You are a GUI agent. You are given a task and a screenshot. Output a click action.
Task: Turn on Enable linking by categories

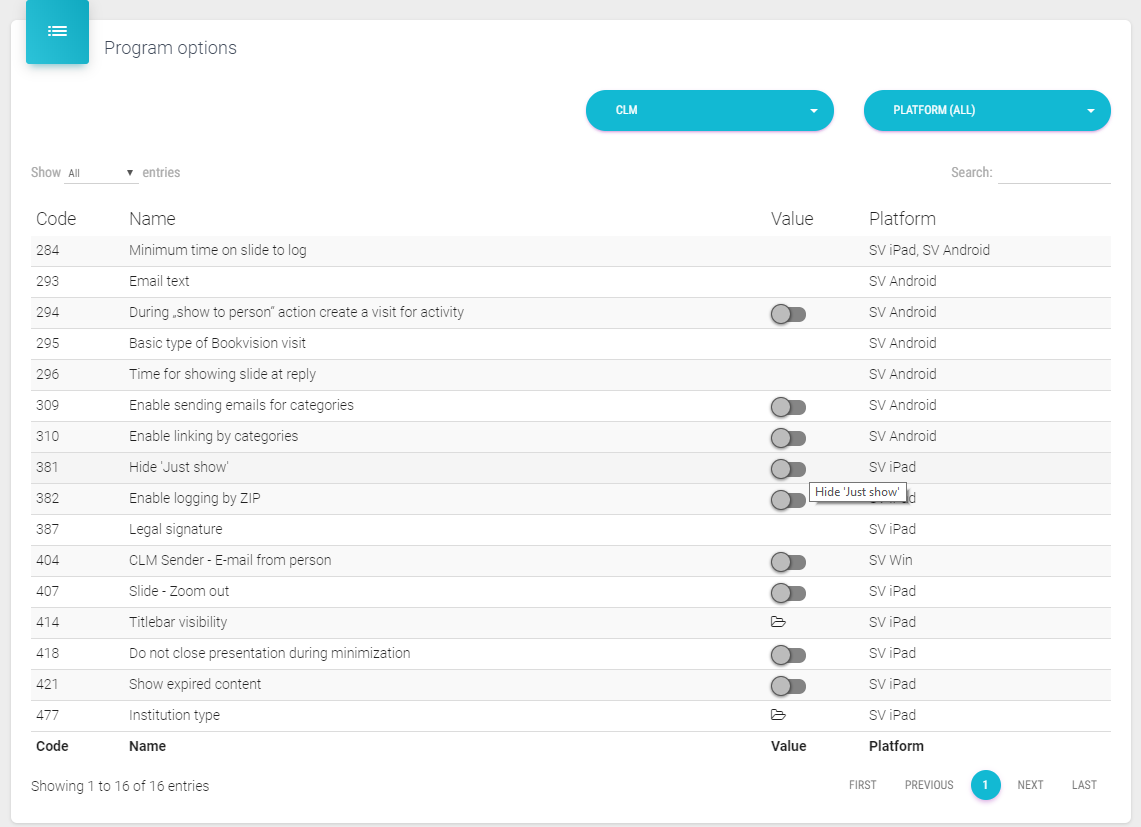pos(788,438)
